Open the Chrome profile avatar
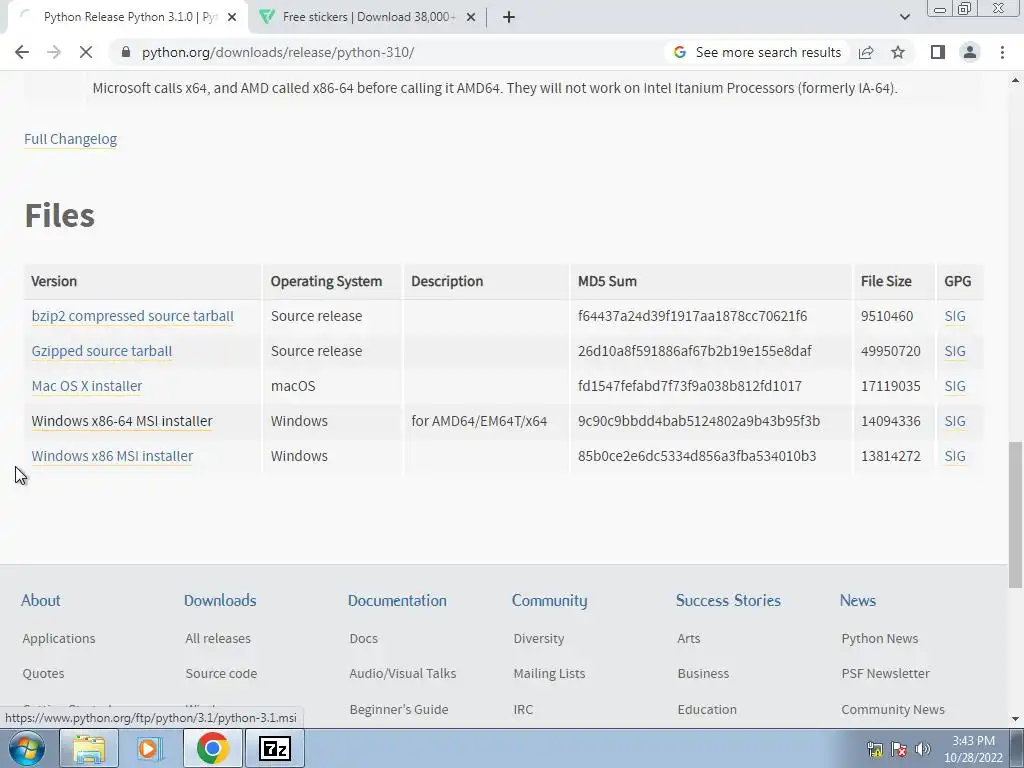The height and width of the screenshot is (768, 1024). pyautogui.click(x=970, y=52)
